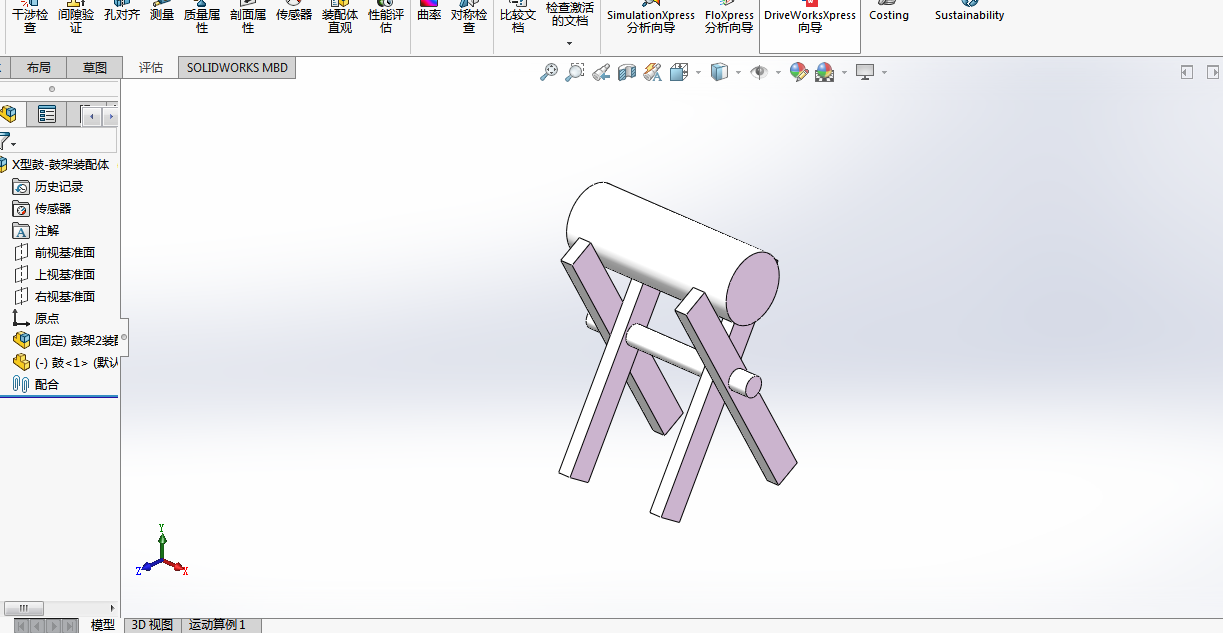Expand the dropdown under 检查激活的文档
The height and width of the screenshot is (633, 1223).
pos(570,43)
